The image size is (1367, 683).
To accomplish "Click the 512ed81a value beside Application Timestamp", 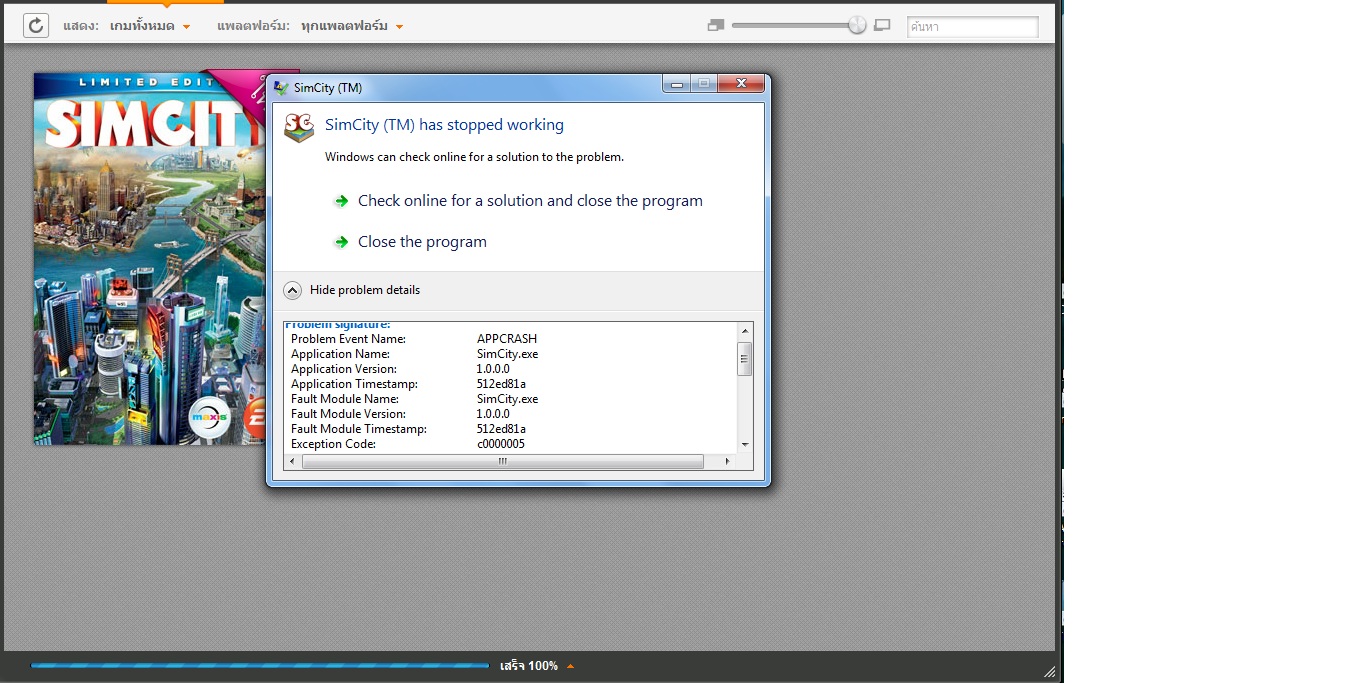I will (x=501, y=384).
